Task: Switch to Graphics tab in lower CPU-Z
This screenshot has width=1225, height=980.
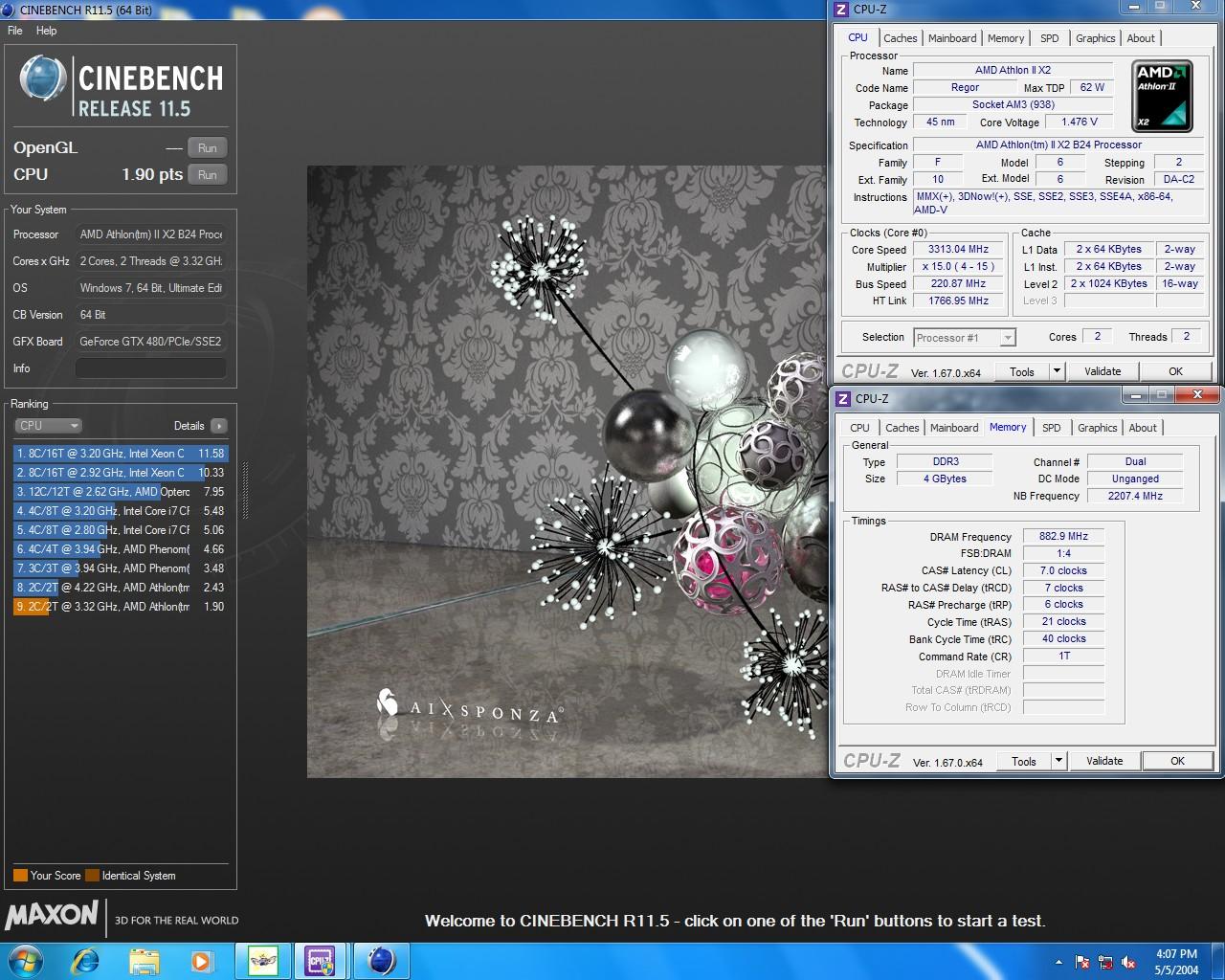Action: 1098,428
